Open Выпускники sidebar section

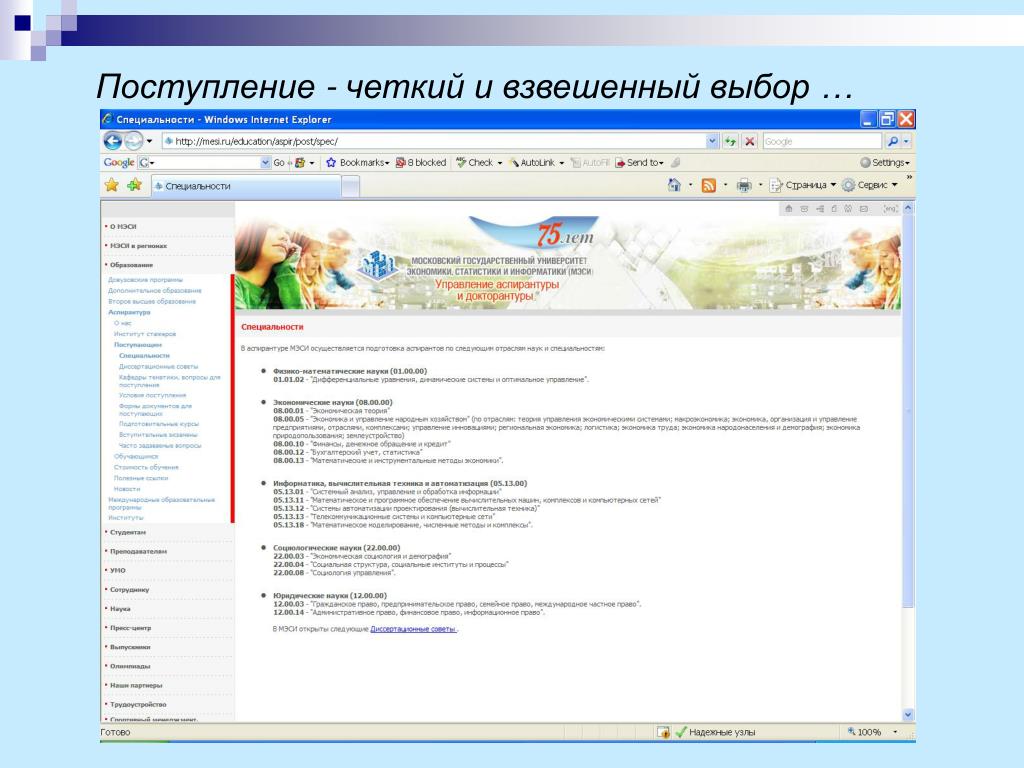click(x=130, y=647)
